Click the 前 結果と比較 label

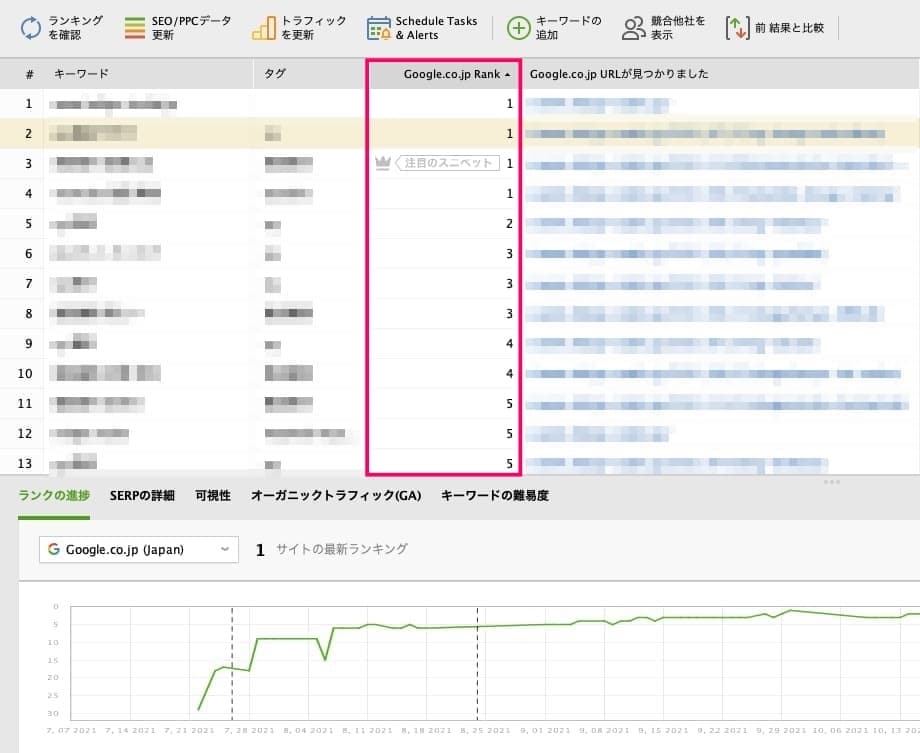(789, 28)
